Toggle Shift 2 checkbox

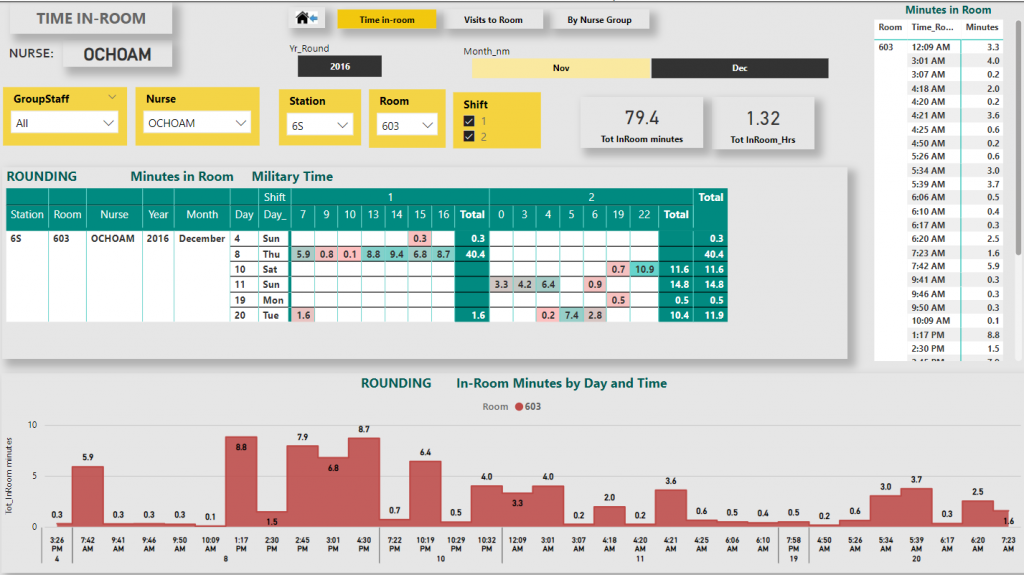(x=469, y=136)
